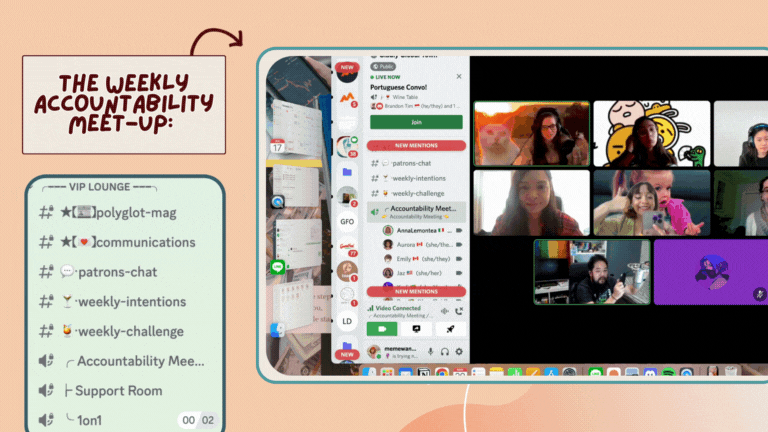Select the mother and child video tile
This screenshot has height=432, width=768.
(x=652, y=203)
